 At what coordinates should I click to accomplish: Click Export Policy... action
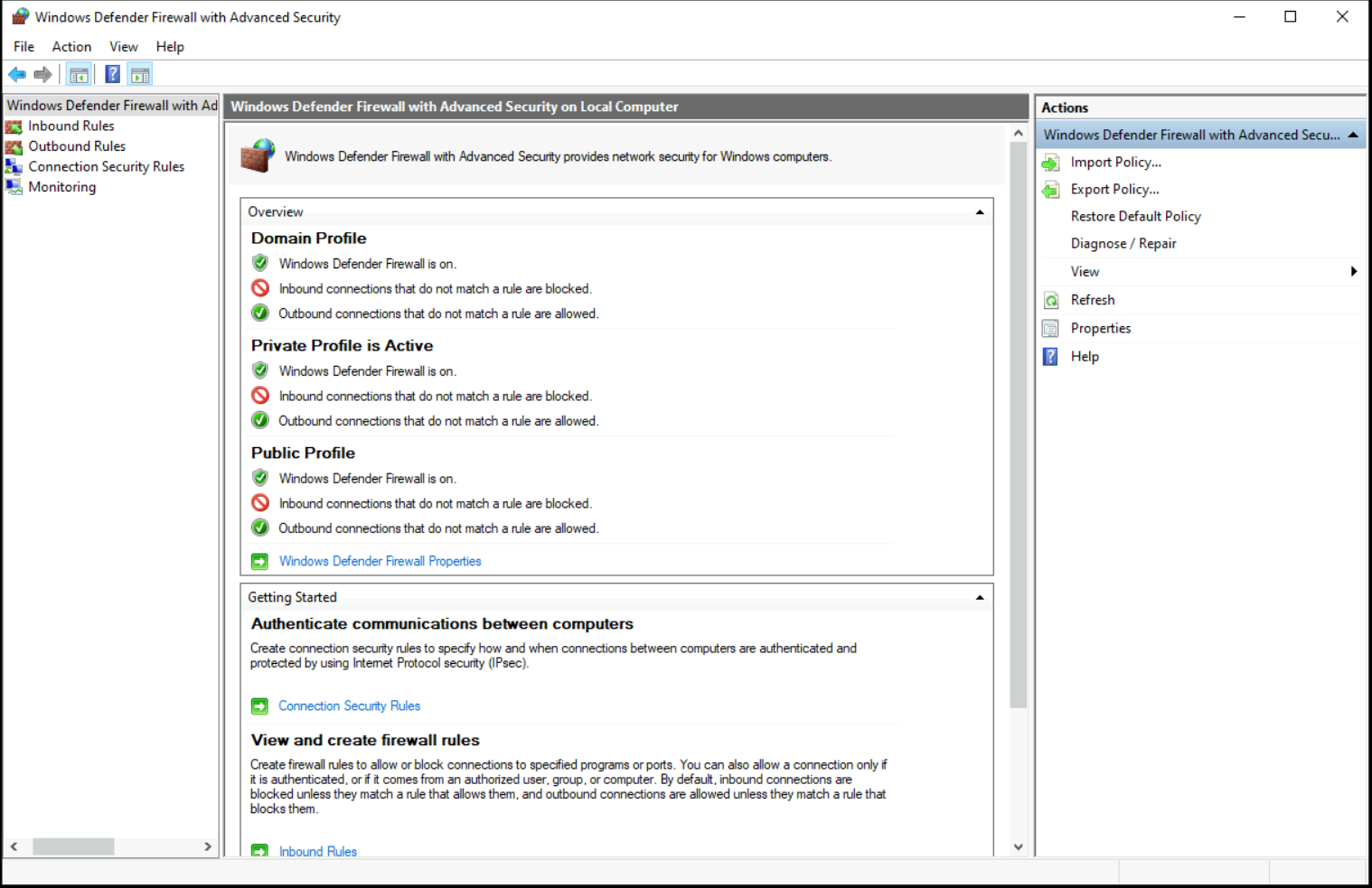(x=1115, y=190)
